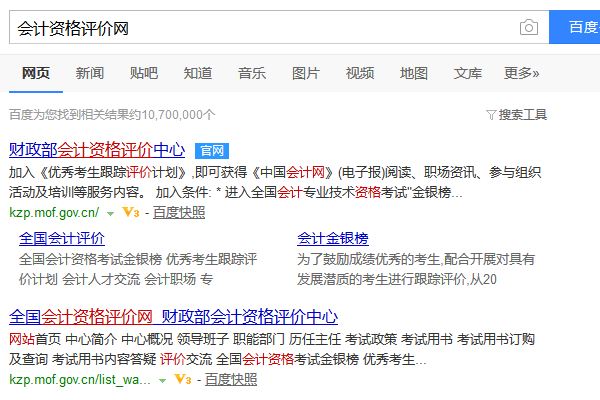Open 百度快照 for kzp.mof.gov.cn/

click(x=179, y=212)
